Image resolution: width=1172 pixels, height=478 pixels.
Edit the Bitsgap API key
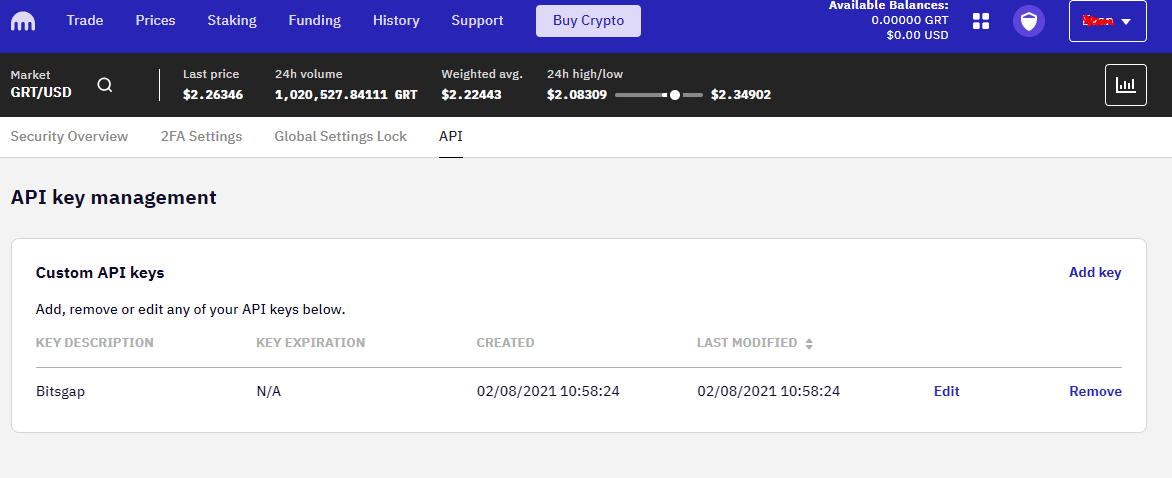946,392
